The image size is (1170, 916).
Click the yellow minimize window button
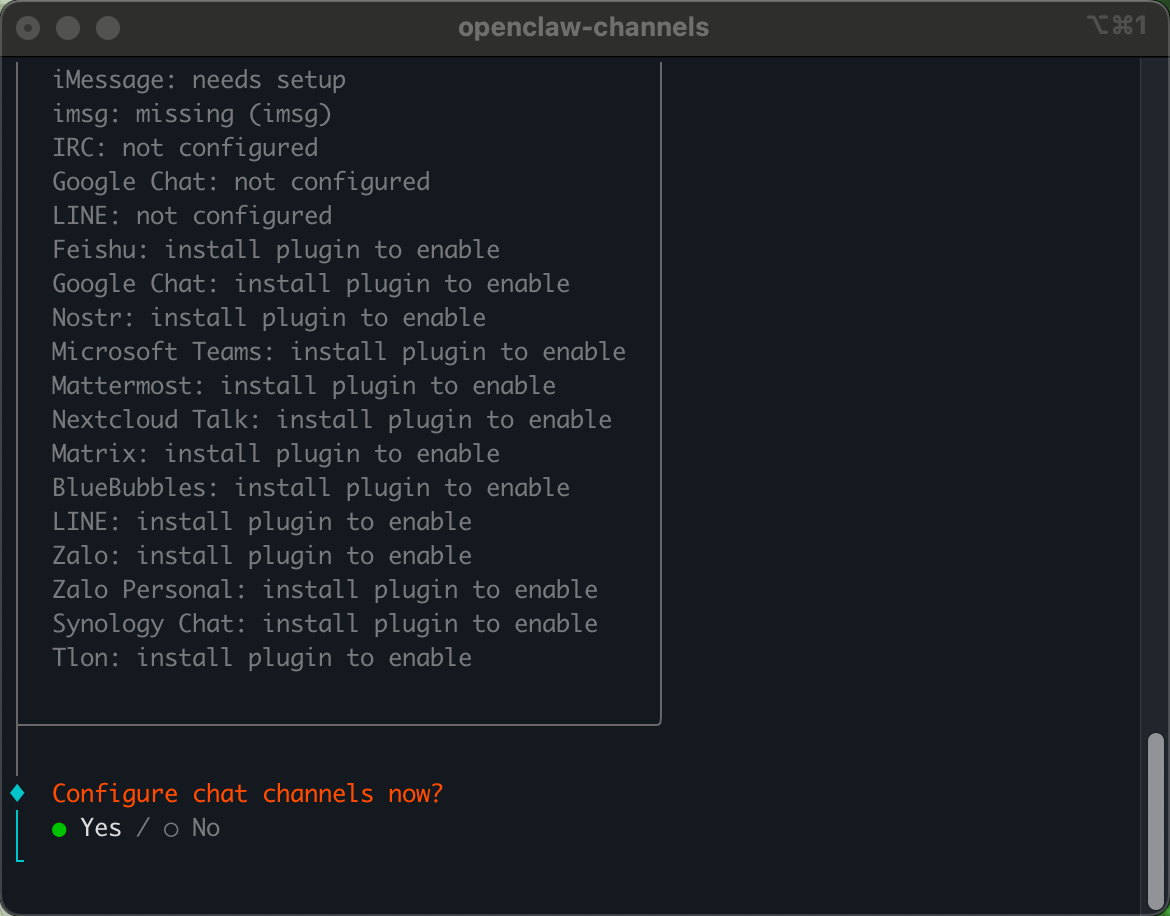point(68,28)
